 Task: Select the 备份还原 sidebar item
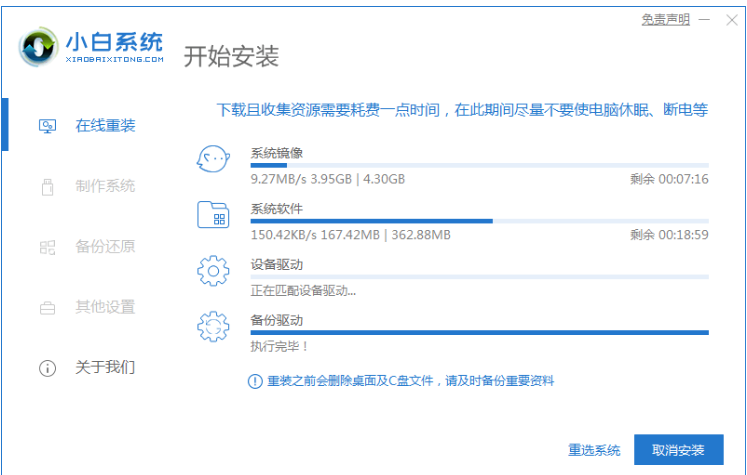(105, 247)
